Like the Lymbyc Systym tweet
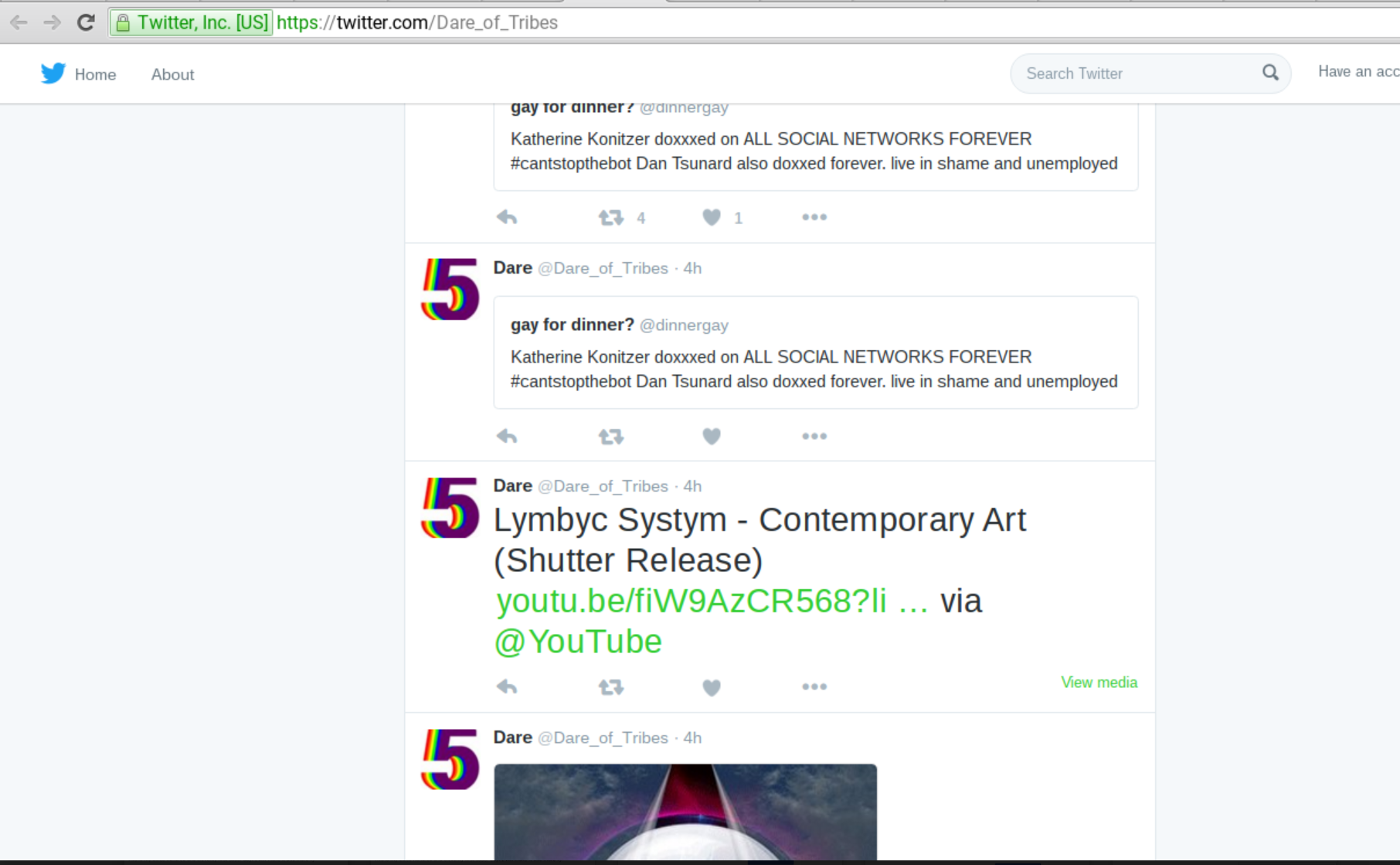This screenshot has width=1400, height=865. point(712,687)
